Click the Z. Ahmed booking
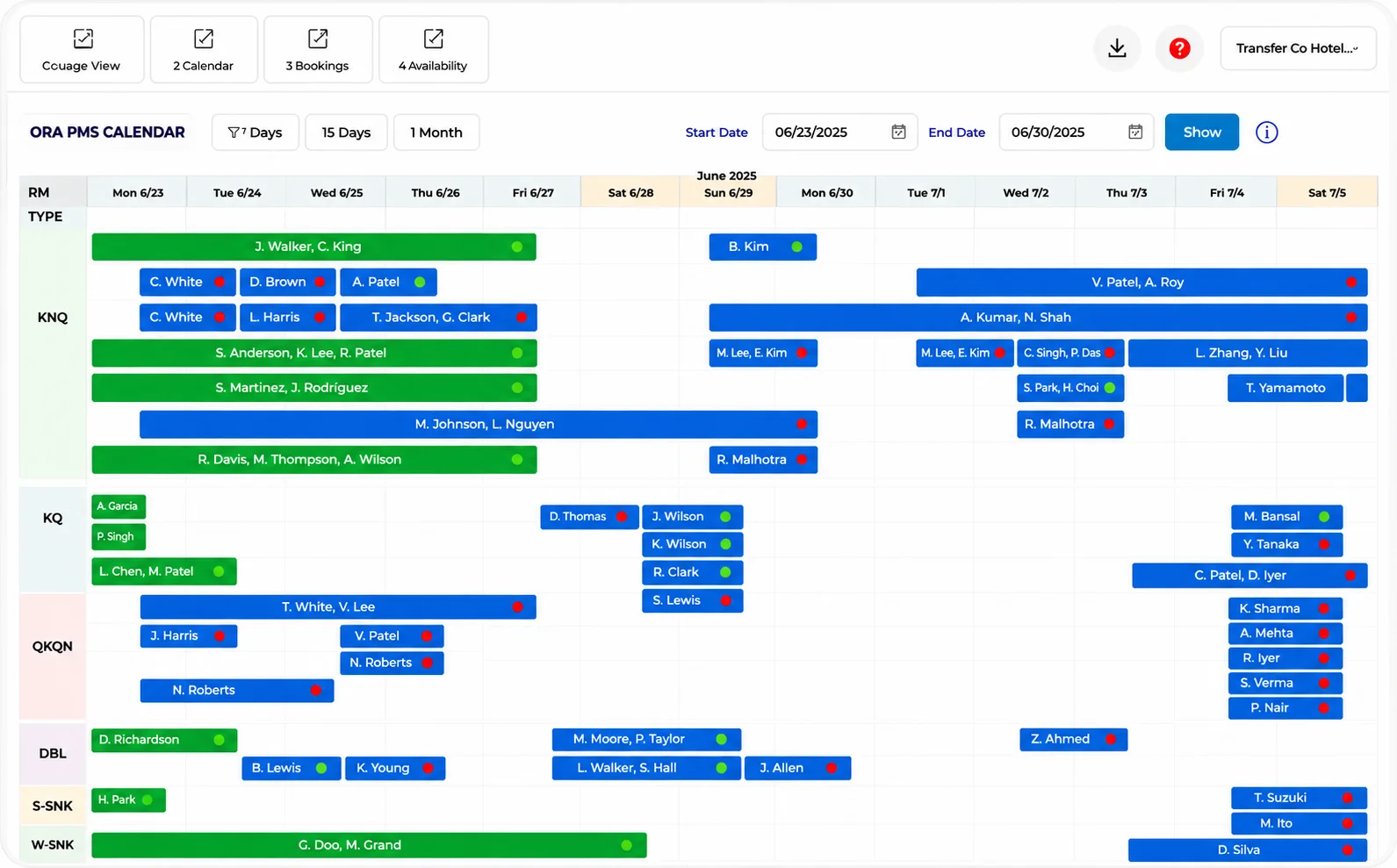The height and width of the screenshot is (868, 1397). (x=1074, y=740)
